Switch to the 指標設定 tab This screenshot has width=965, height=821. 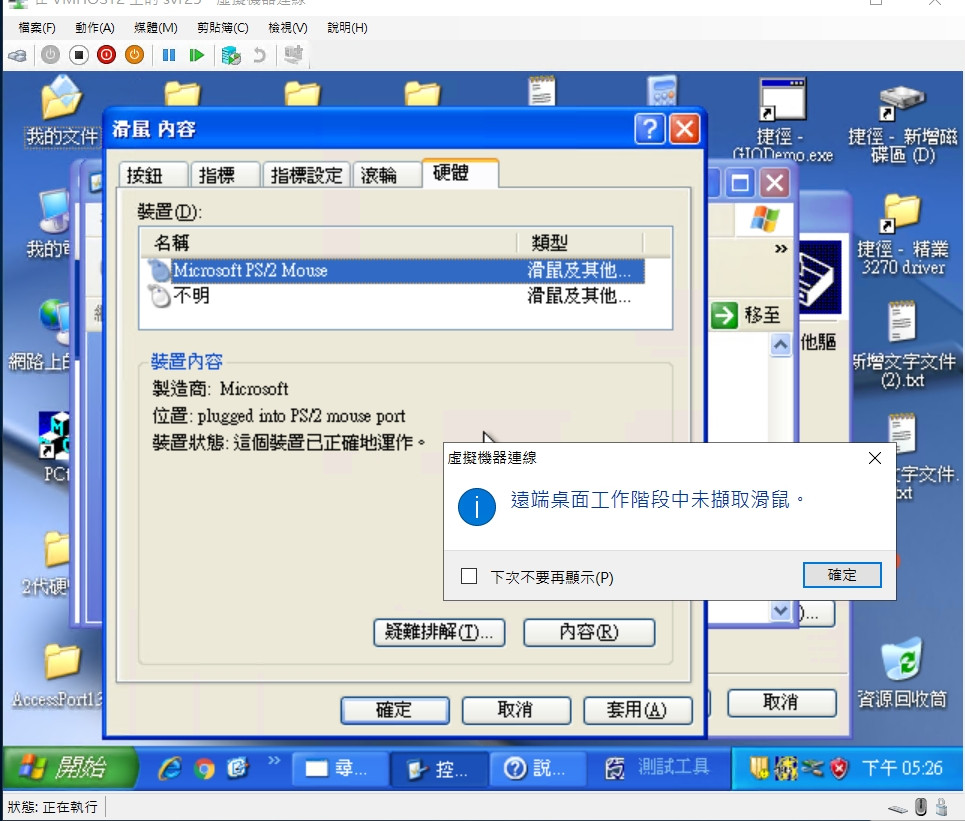[306, 175]
